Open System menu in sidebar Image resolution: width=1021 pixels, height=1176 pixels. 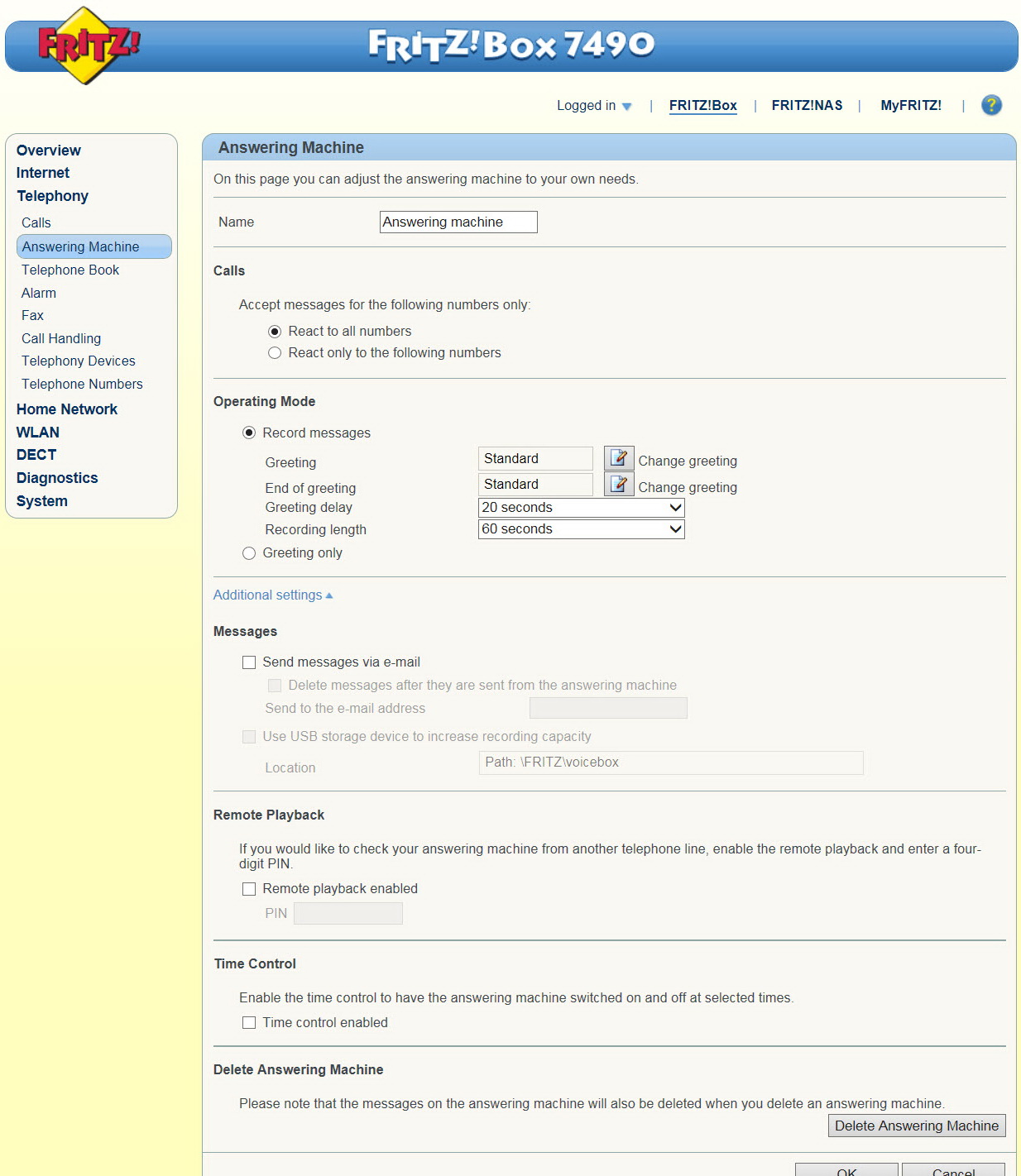point(42,501)
